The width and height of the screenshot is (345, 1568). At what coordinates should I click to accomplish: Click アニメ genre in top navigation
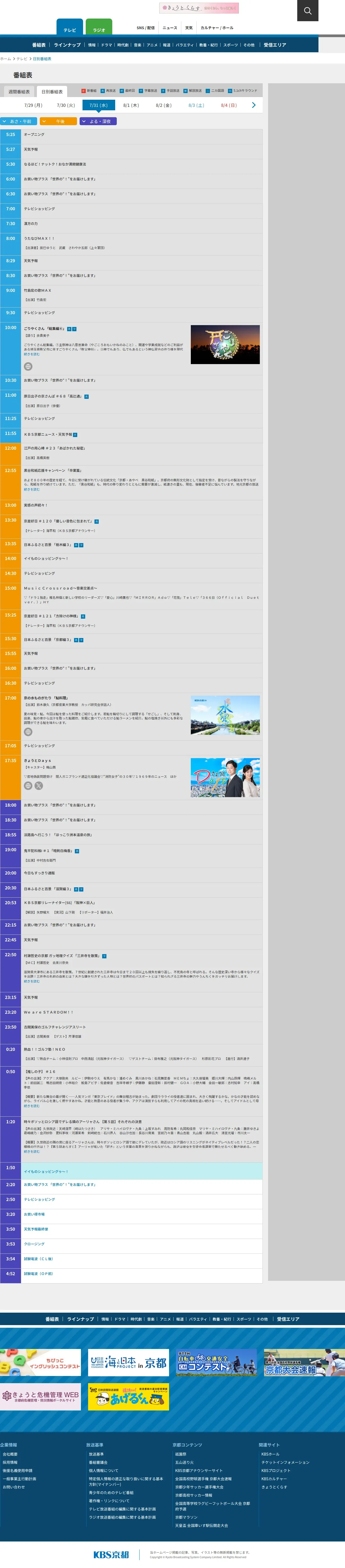click(152, 45)
